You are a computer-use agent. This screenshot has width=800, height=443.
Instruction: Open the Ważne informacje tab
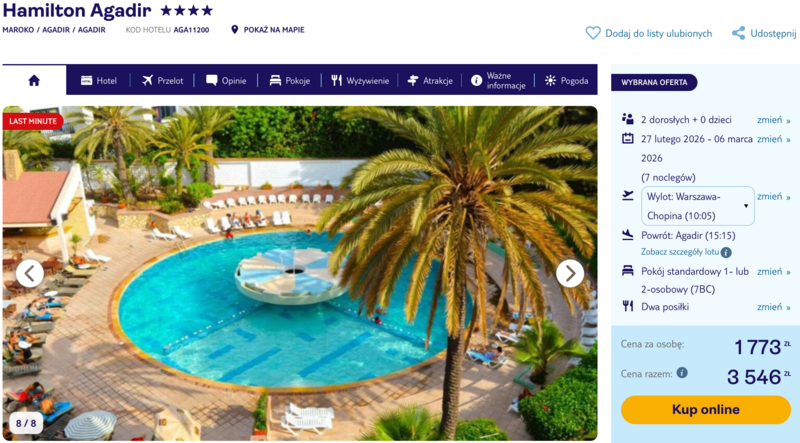tap(498, 81)
